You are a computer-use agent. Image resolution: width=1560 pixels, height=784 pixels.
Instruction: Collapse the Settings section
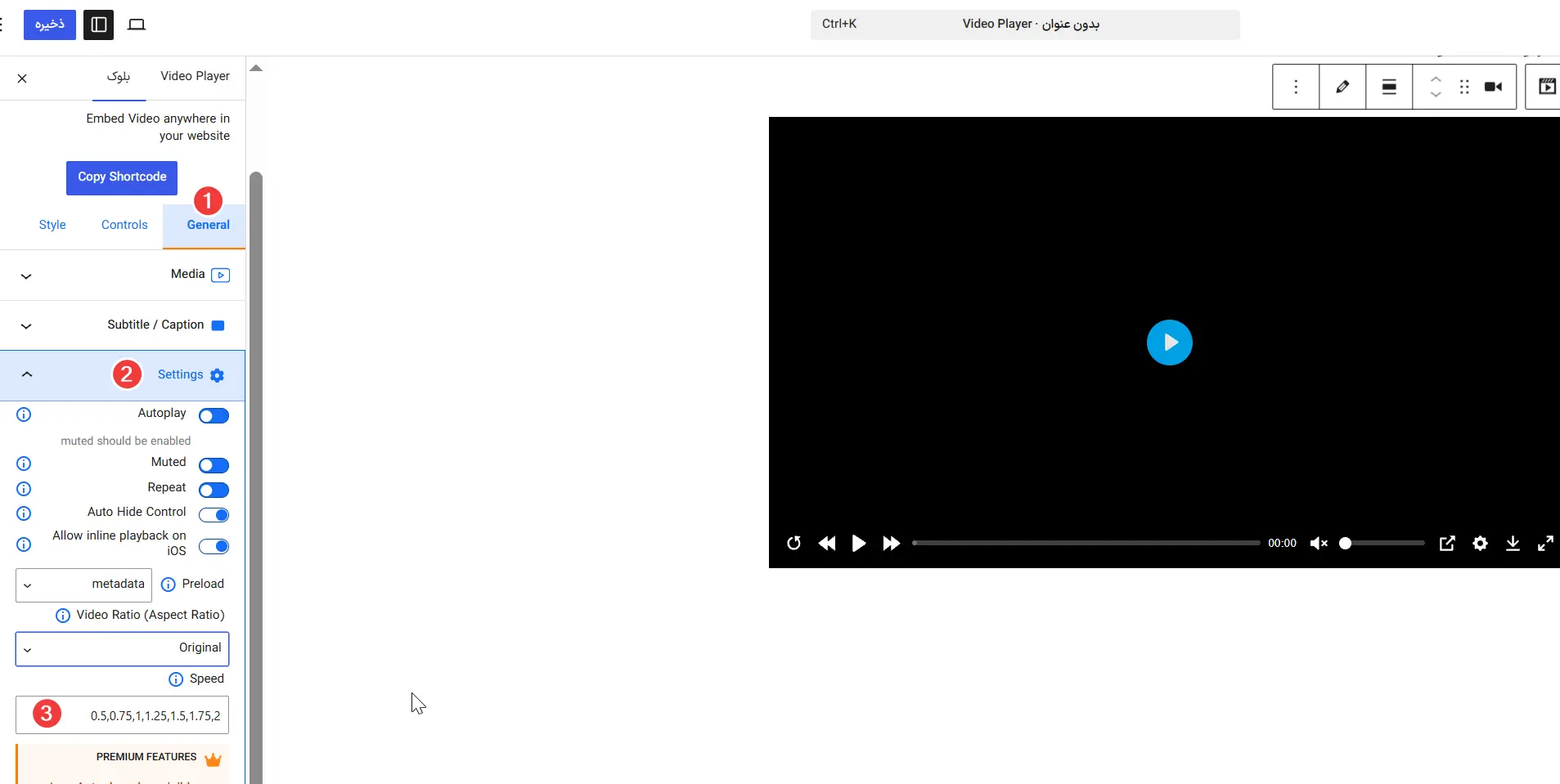tap(123, 375)
